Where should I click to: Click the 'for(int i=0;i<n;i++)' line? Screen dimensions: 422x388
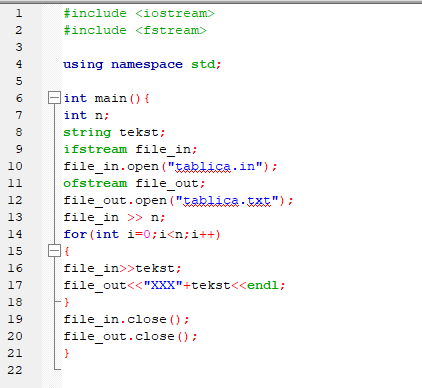point(142,234)
